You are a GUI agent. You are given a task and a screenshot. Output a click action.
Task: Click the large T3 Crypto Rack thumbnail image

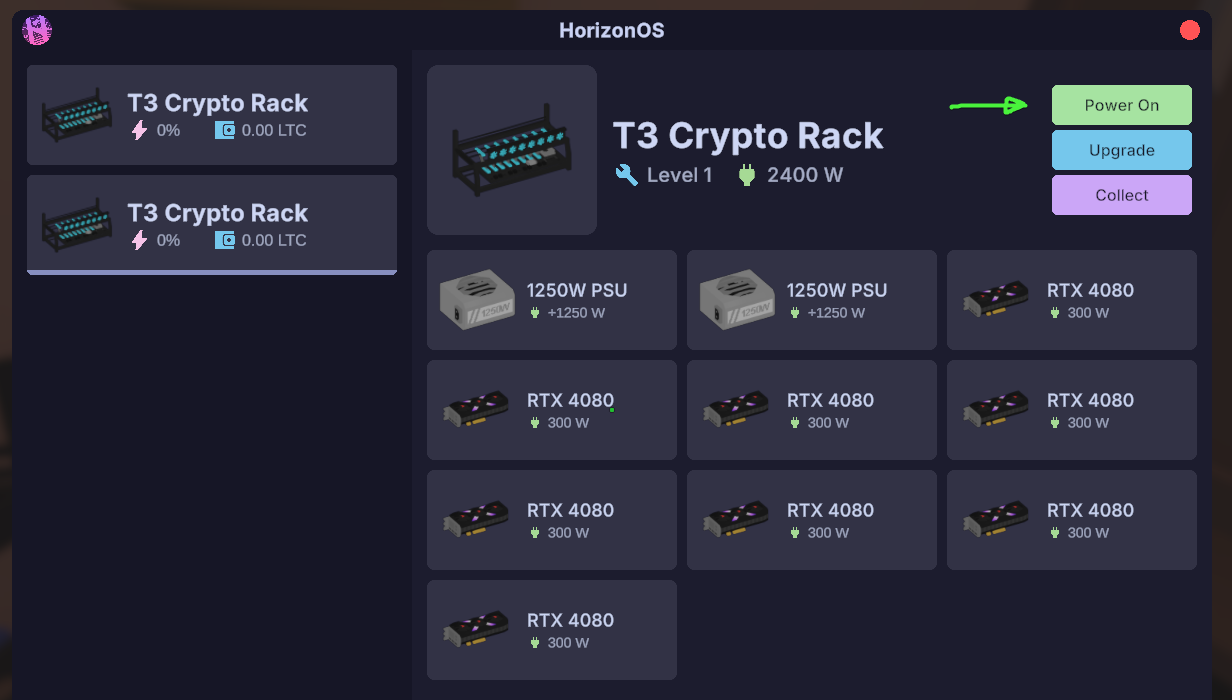[x=512, y=150]
